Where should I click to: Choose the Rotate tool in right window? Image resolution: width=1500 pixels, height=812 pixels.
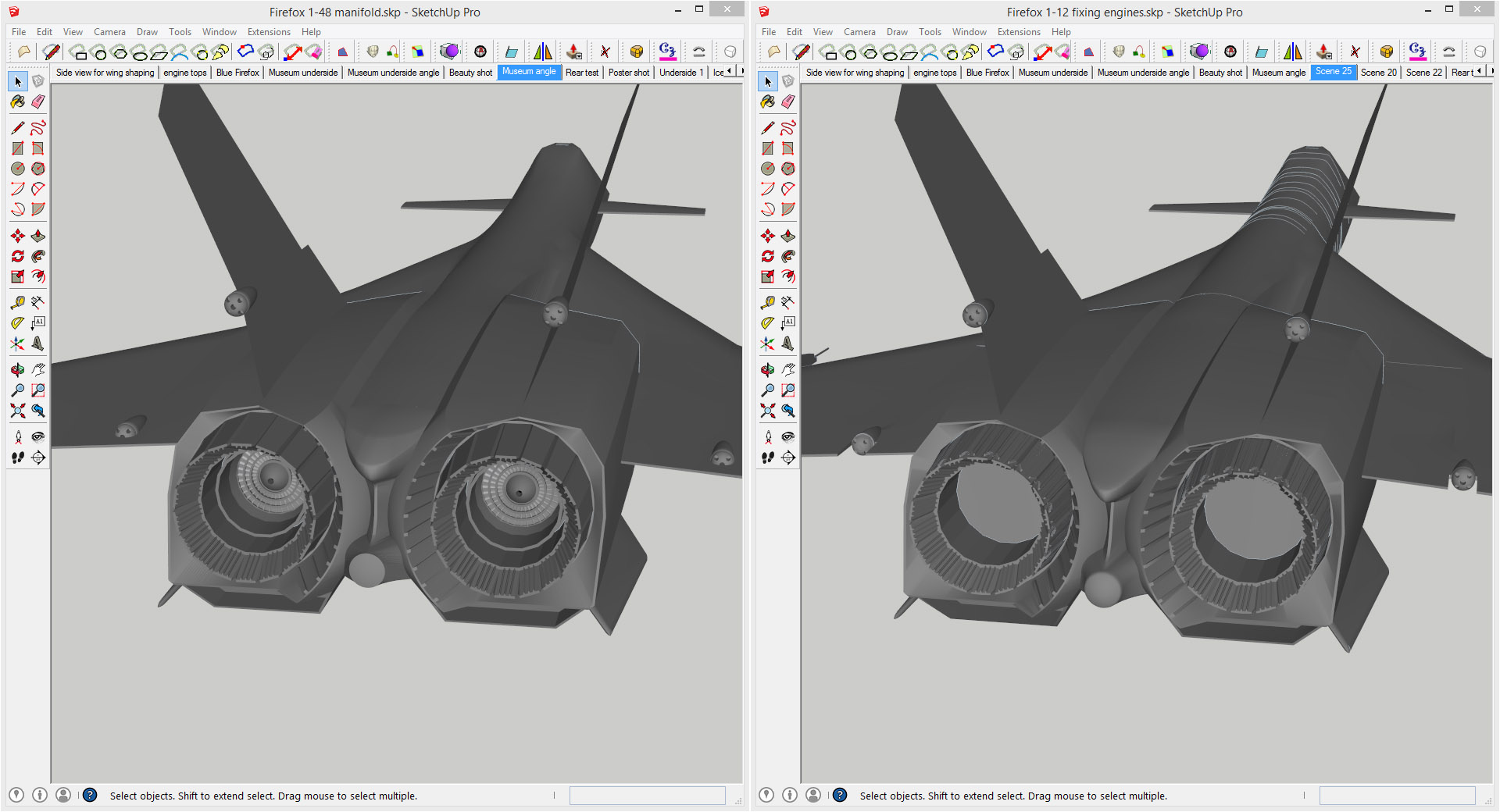(x=768, y=256)
